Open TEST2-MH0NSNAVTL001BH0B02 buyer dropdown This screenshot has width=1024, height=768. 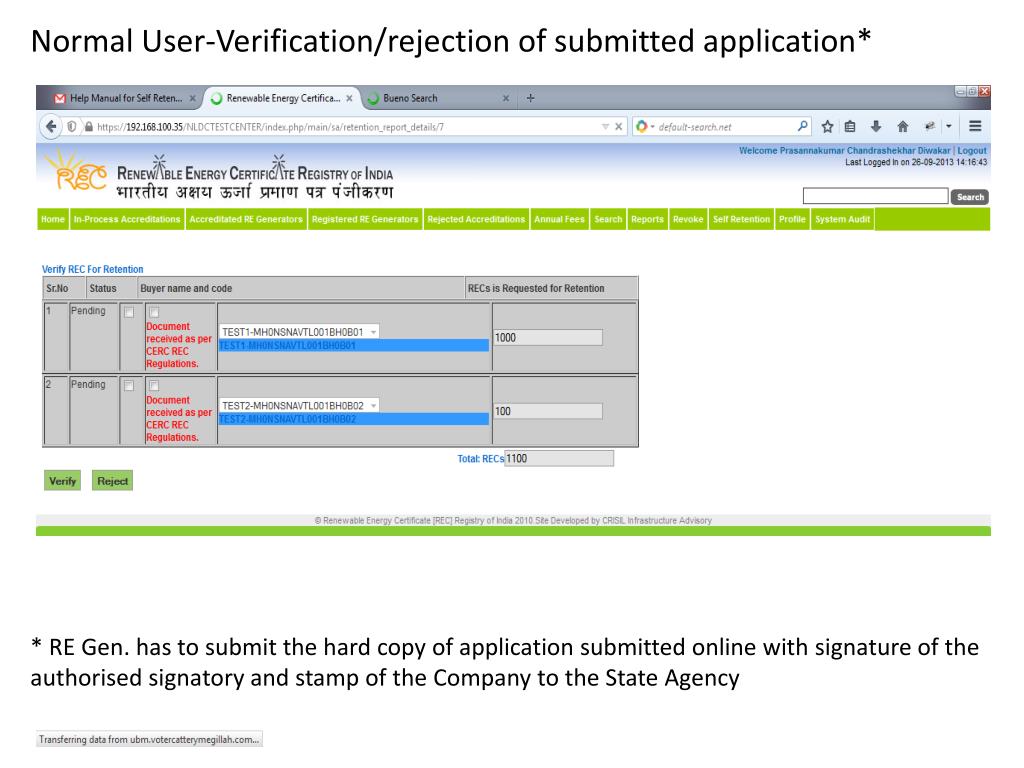(x=299, y=406)
